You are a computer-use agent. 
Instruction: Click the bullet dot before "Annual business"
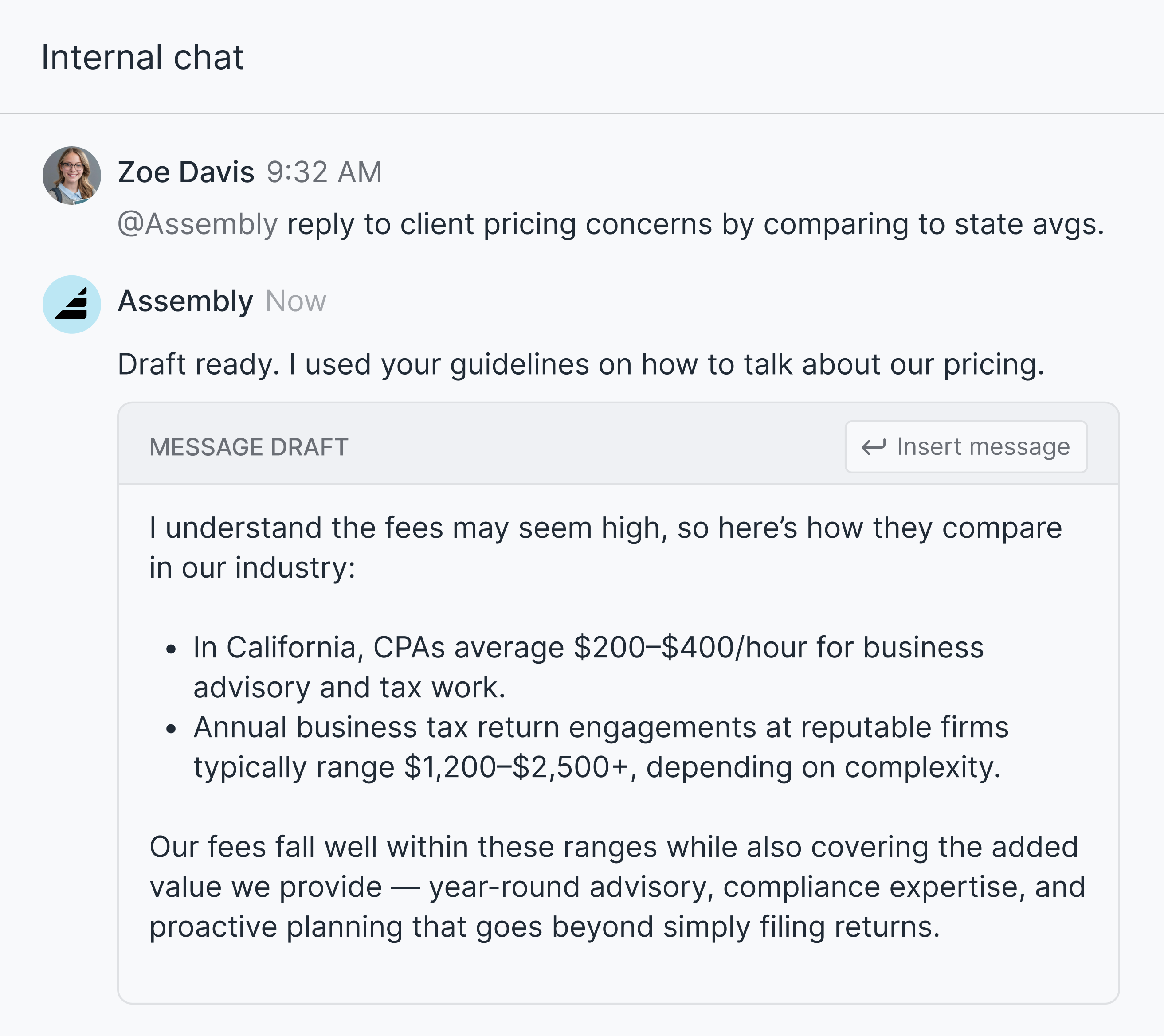[171, 729]
